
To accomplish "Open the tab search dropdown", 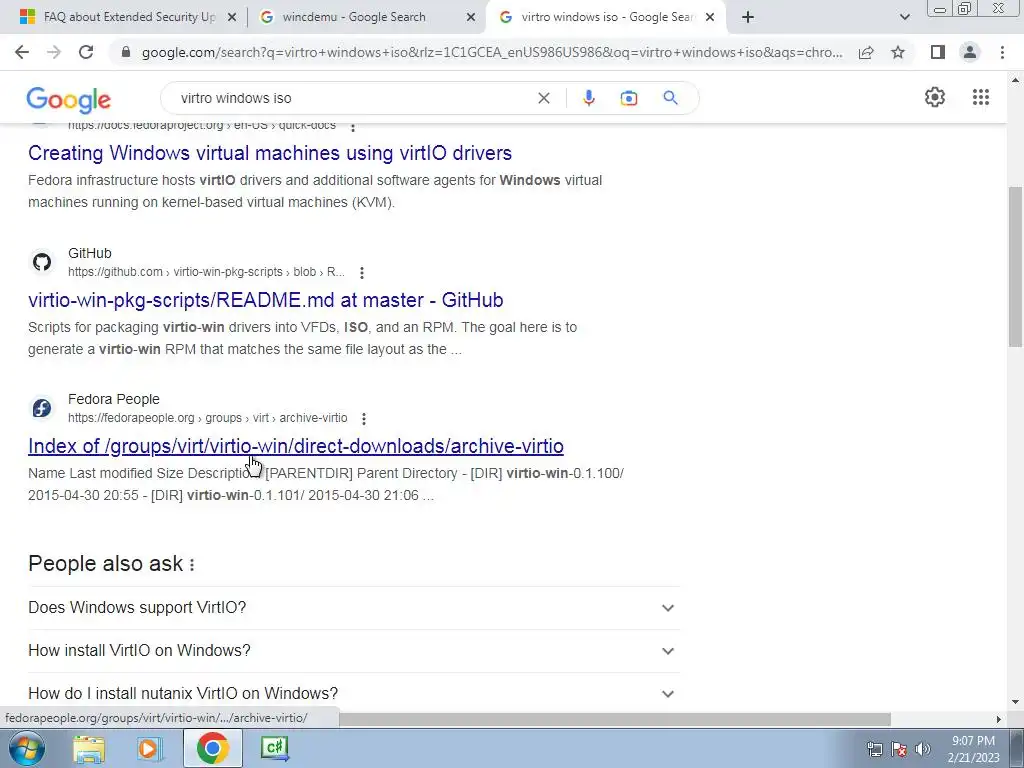I will [x=904, y=17].
